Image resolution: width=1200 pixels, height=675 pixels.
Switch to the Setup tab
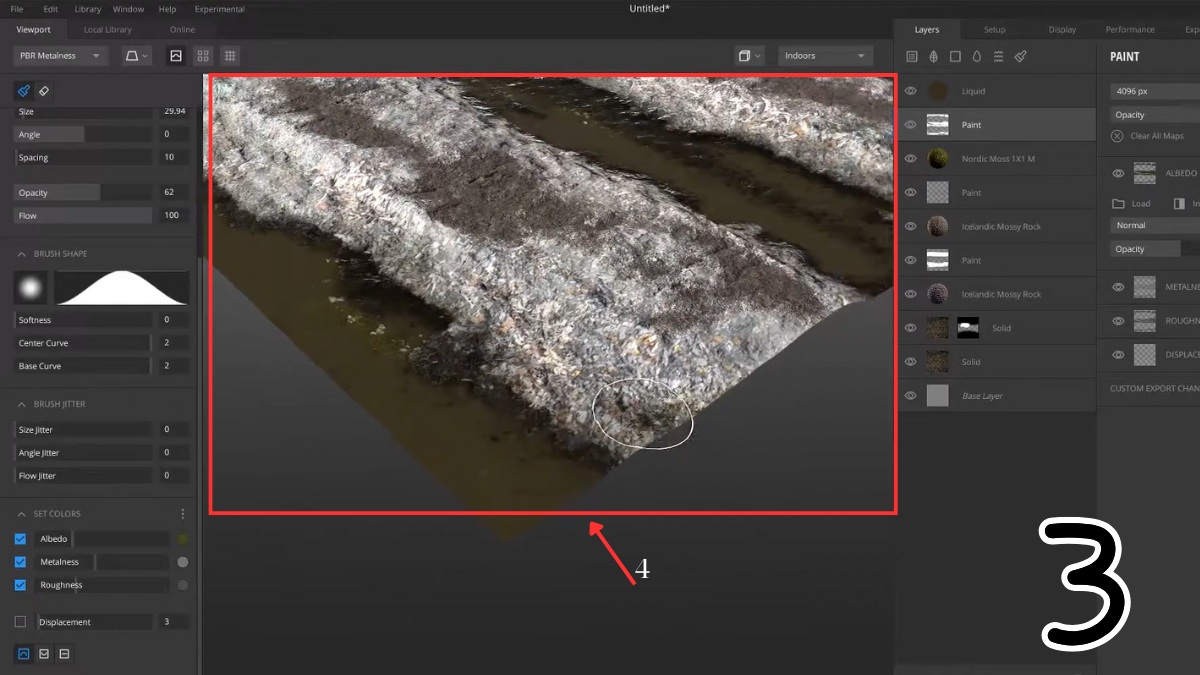(994, 30)
